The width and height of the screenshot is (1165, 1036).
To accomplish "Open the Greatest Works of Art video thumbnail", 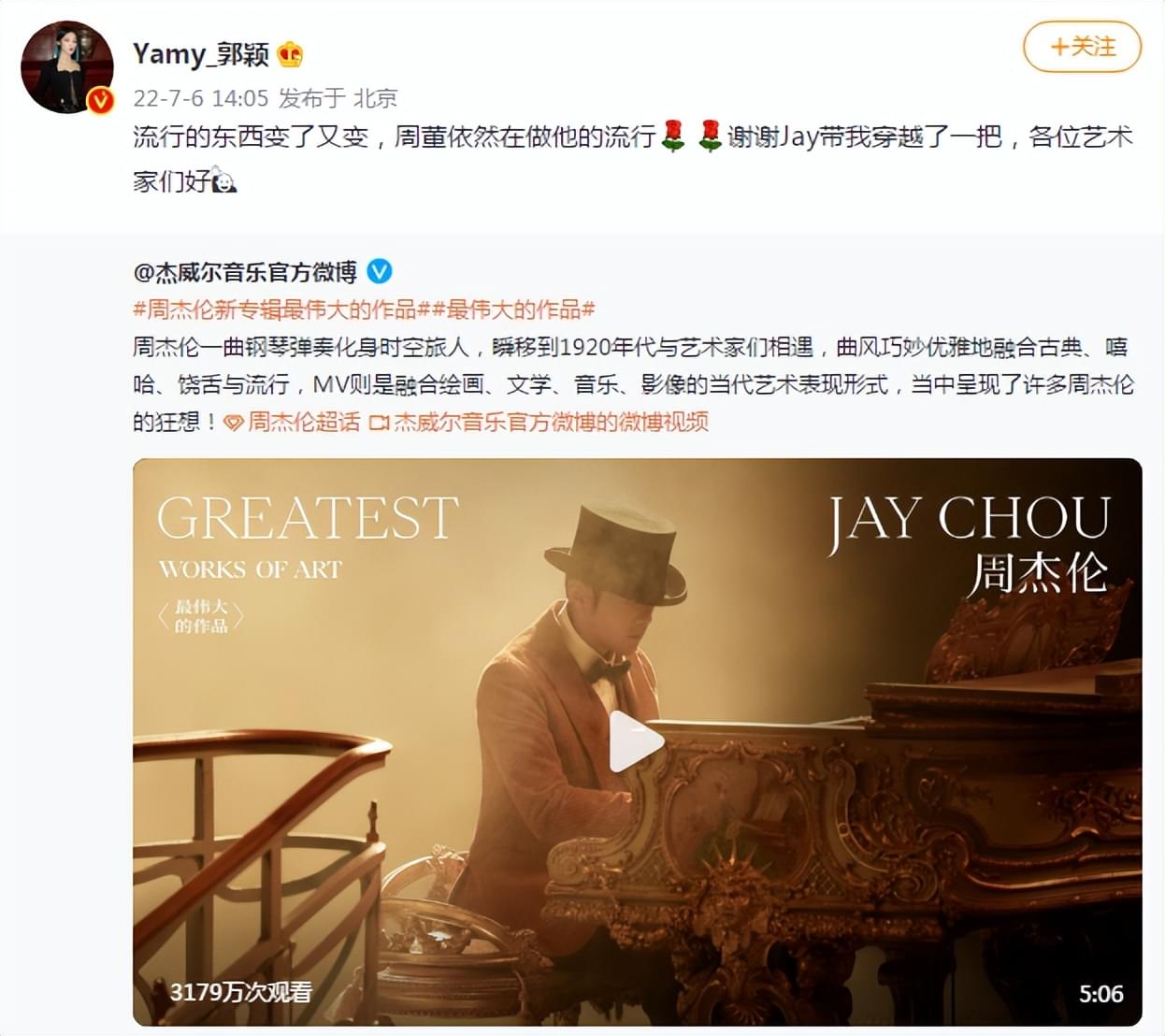I will click(637, 741).
